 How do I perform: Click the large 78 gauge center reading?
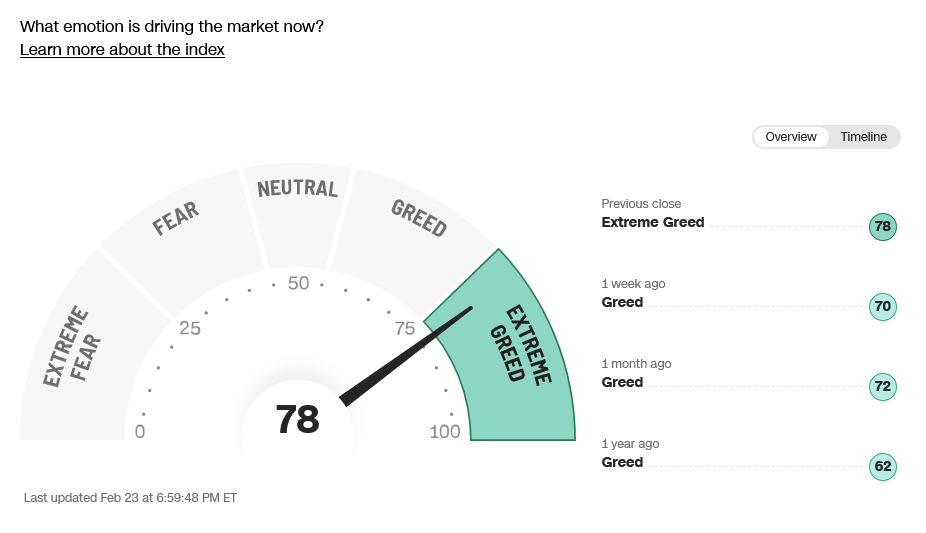pyautogui.click(x=297, y=420)
